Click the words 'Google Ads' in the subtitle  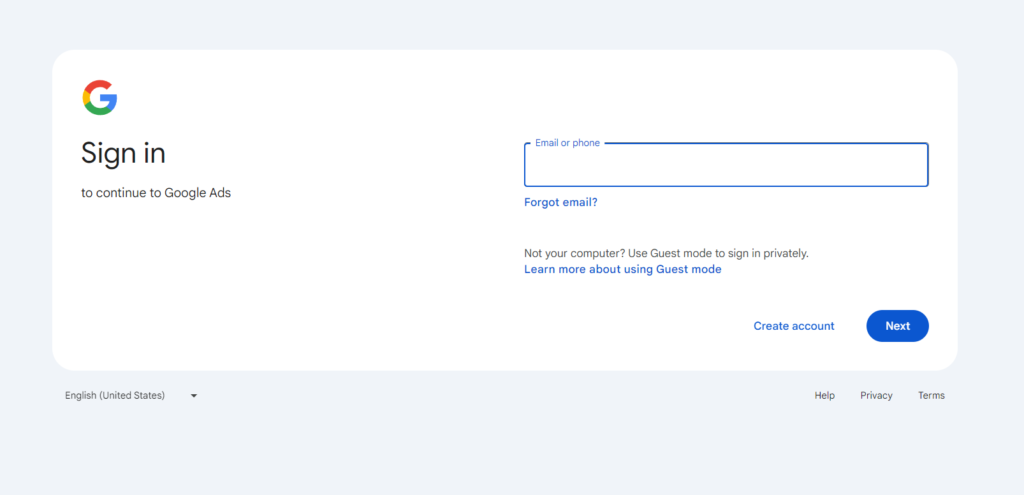(197, 193)
